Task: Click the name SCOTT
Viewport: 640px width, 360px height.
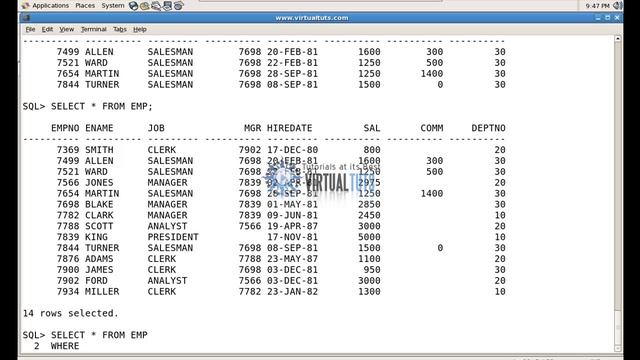Action: point(99,226)
